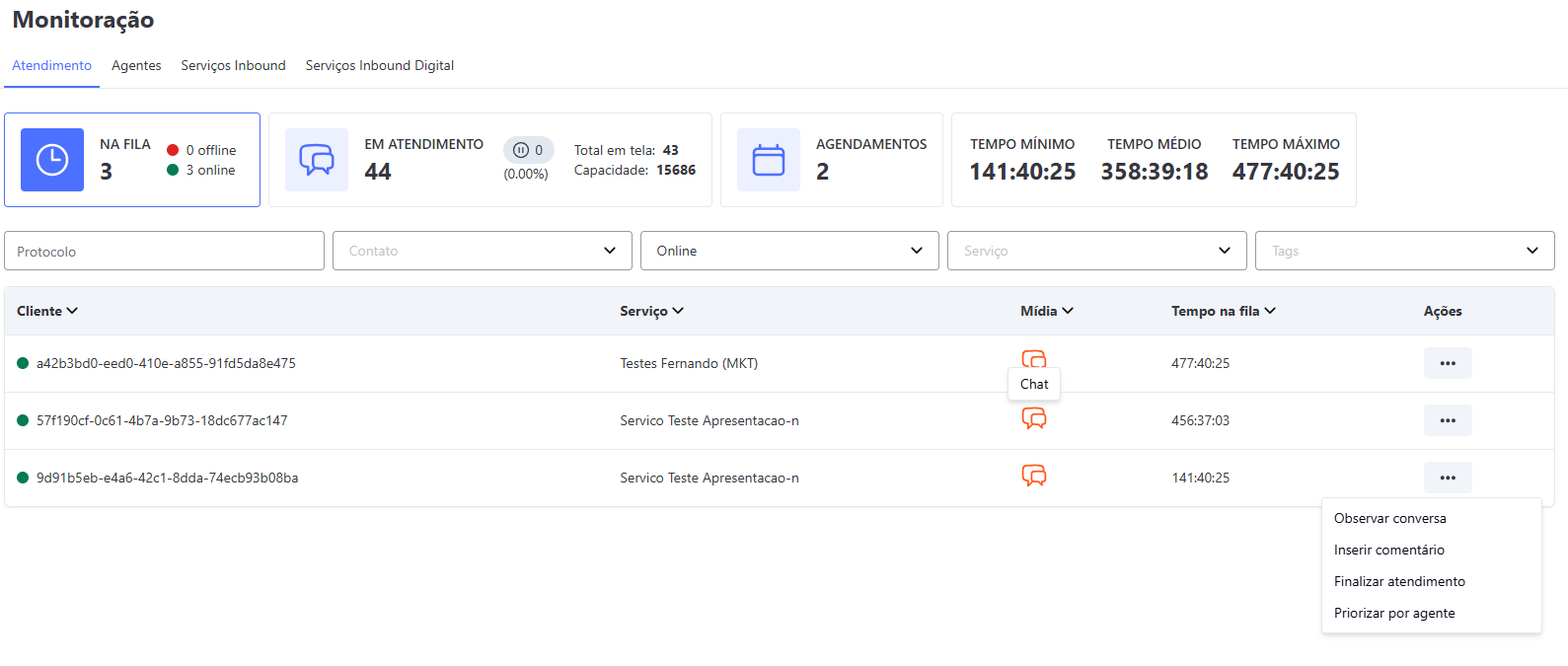The image size is (1568, 666).
Task: Click the calendar icon in AGENDAMENTOS card
Action: (768, 160)
